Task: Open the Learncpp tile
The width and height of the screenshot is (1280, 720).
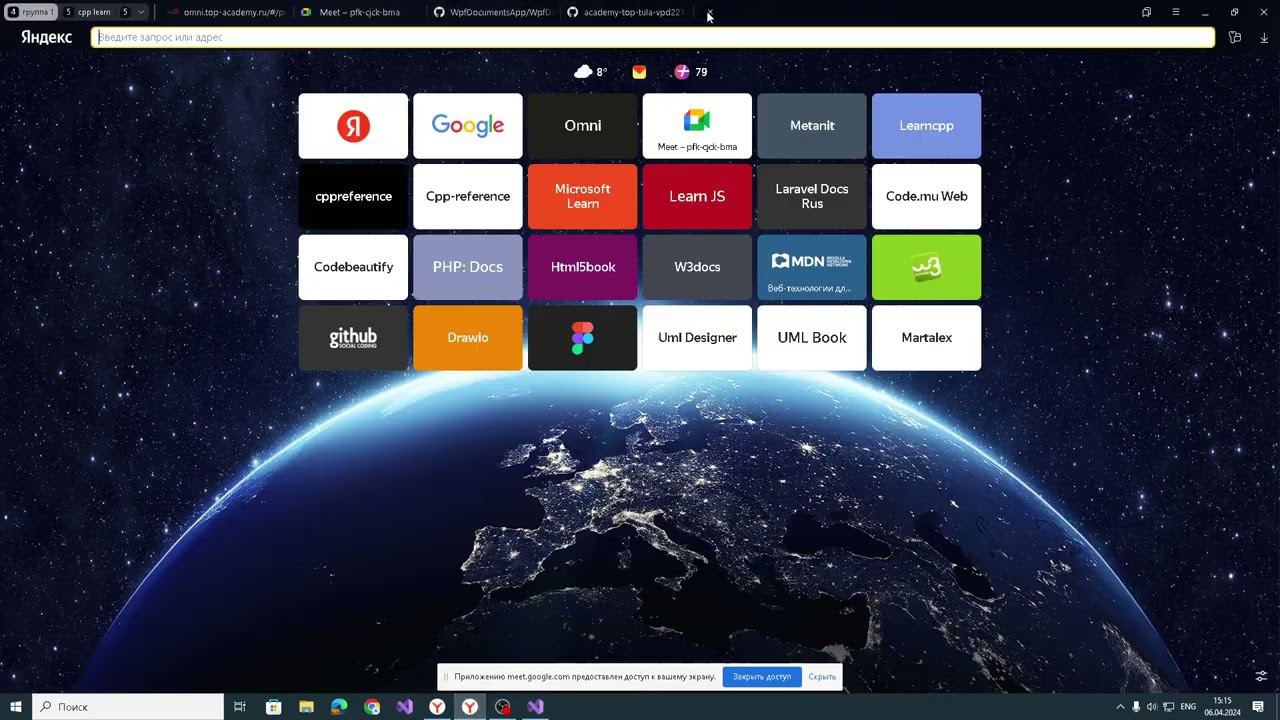Action: pyautogui.click(x=926, y=126)
